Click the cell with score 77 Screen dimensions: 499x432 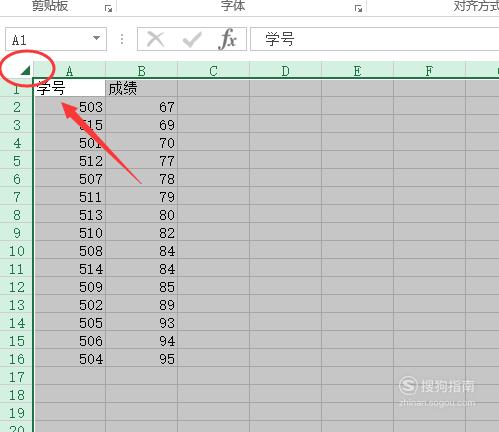(141, 161)
